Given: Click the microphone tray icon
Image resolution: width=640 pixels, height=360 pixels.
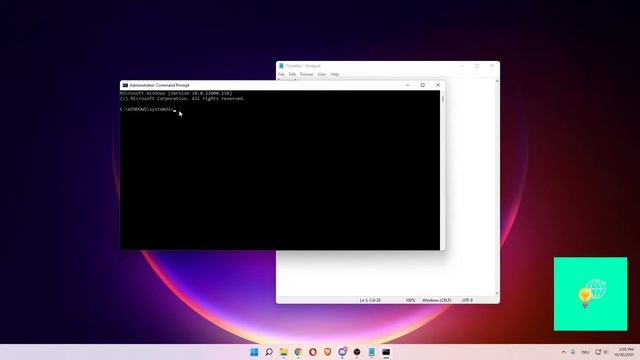Looking at the screenshot, I should click(573, 352).
